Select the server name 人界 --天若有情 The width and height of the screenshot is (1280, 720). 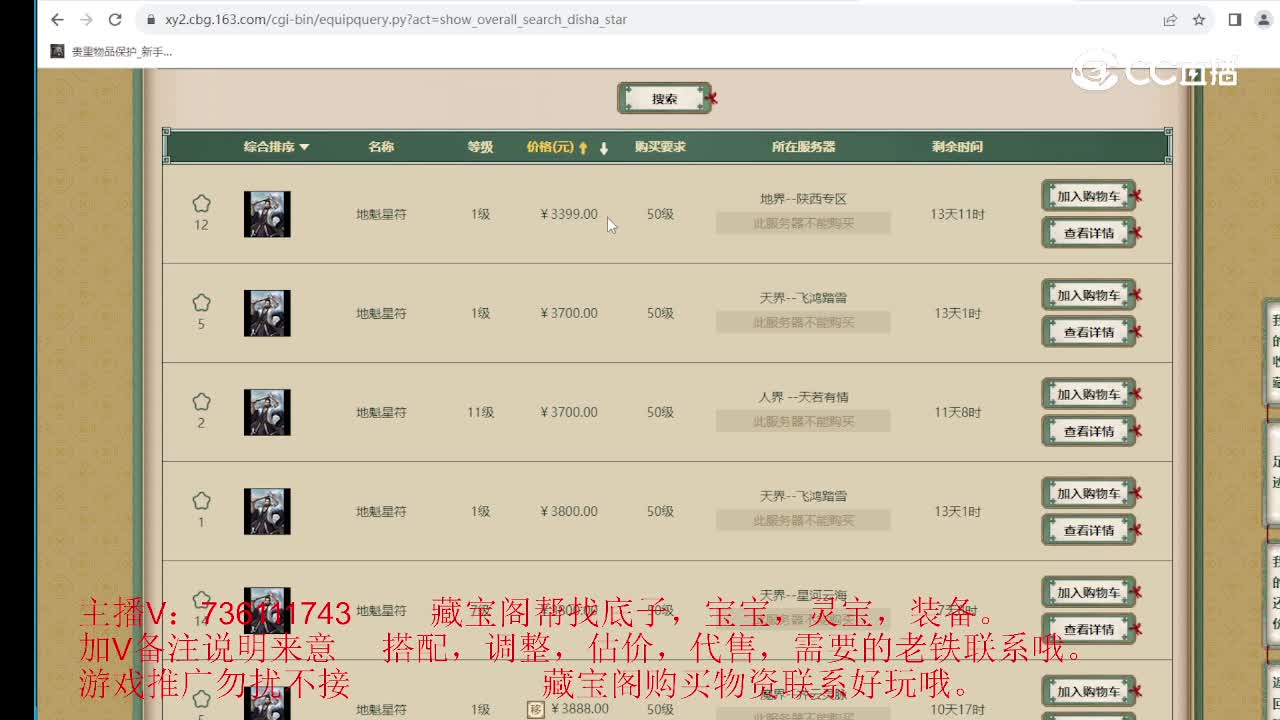[803, 397]
